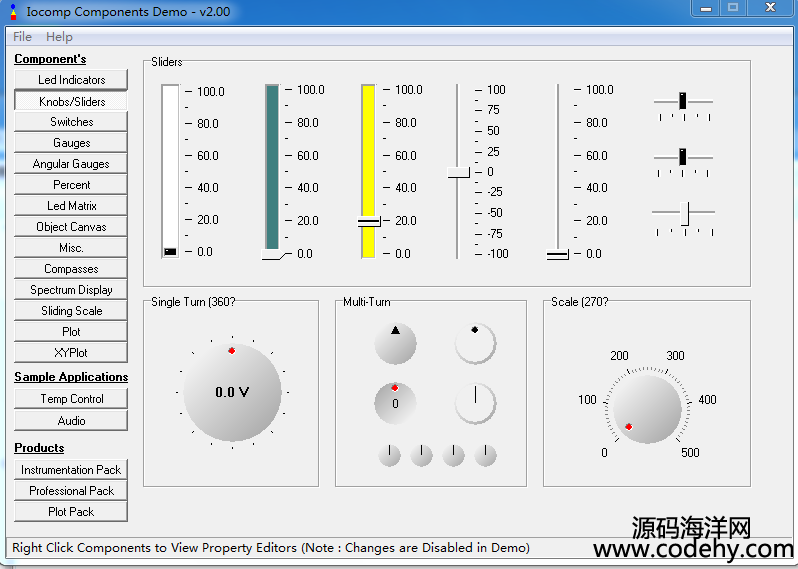Click the teal vertical slider track
The height and width of the screenshot is (569, 798).
272,167
